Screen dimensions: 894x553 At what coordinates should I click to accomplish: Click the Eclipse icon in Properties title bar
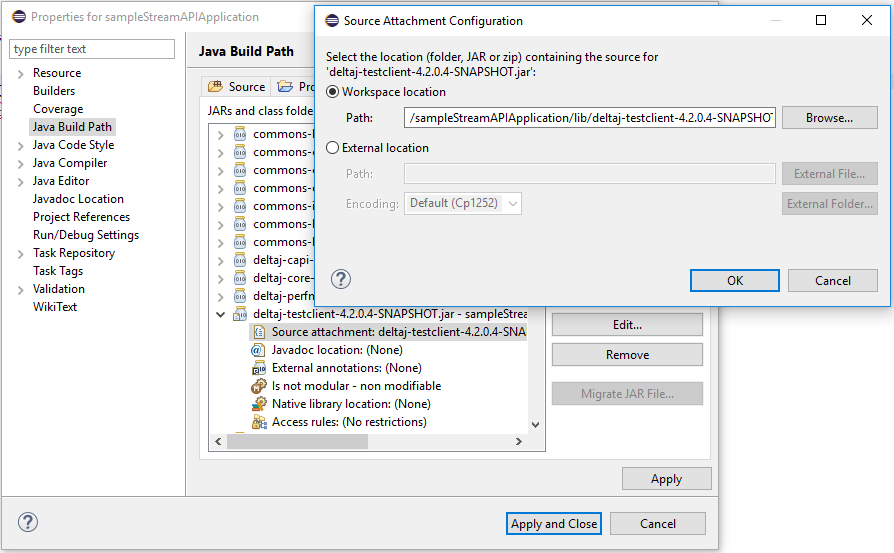pyautogui.click(x=19, y=17)
